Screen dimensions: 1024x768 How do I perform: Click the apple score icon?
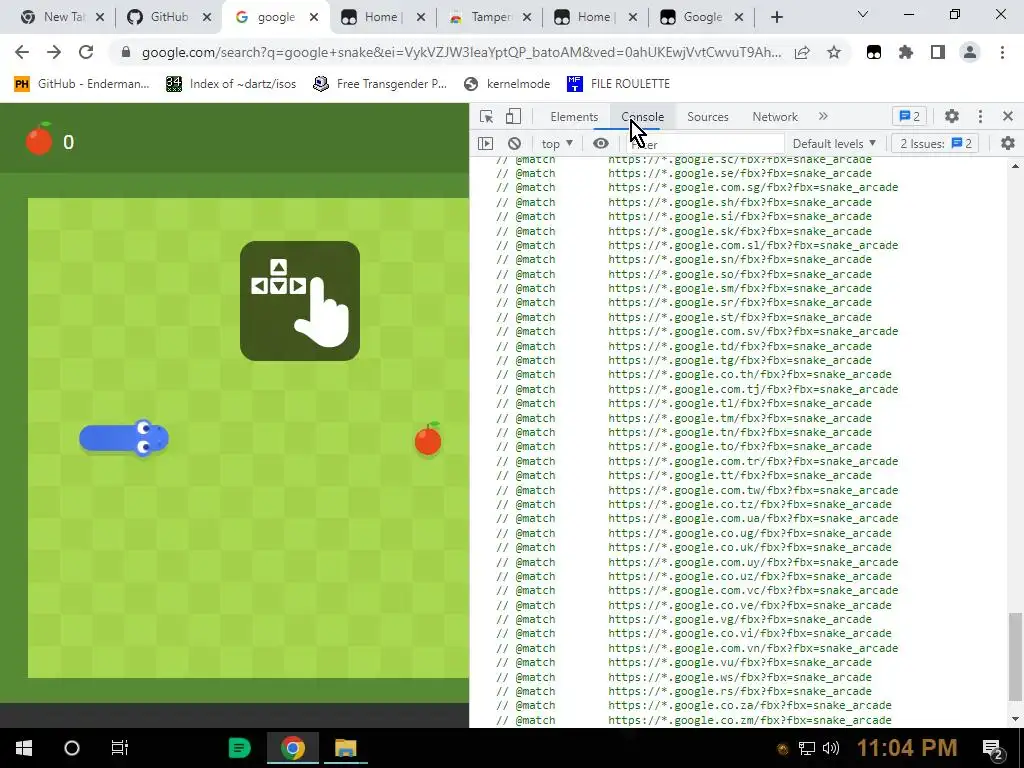coord(39,139)
